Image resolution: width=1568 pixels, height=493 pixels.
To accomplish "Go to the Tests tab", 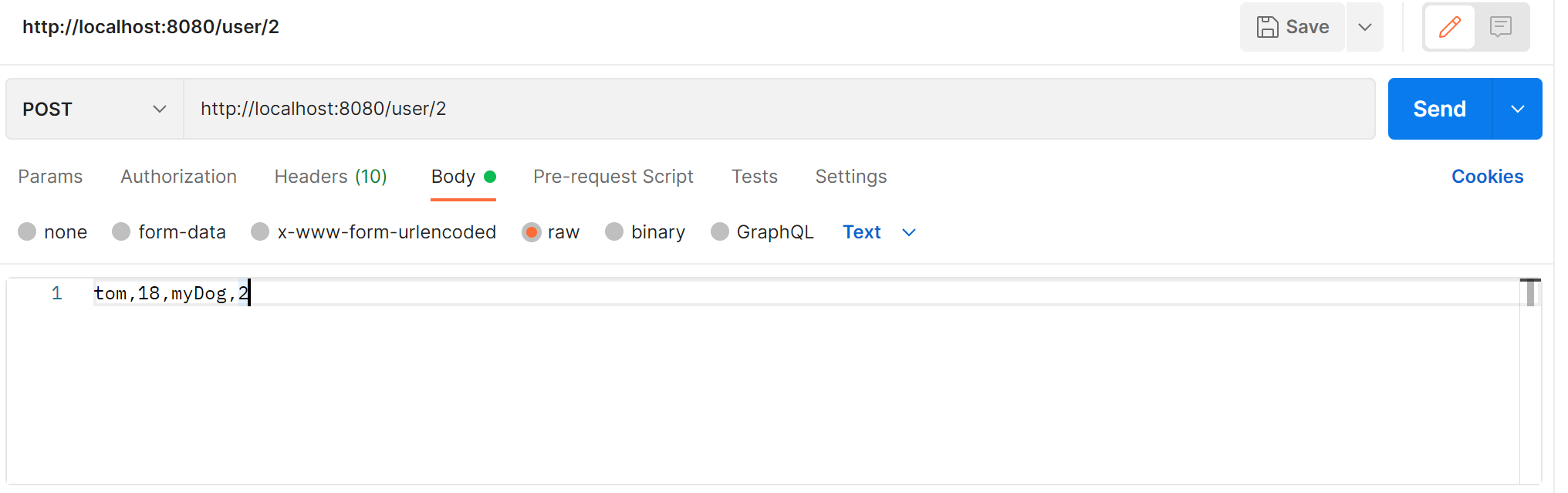I will pyautogui.click(x=755, y=177).
